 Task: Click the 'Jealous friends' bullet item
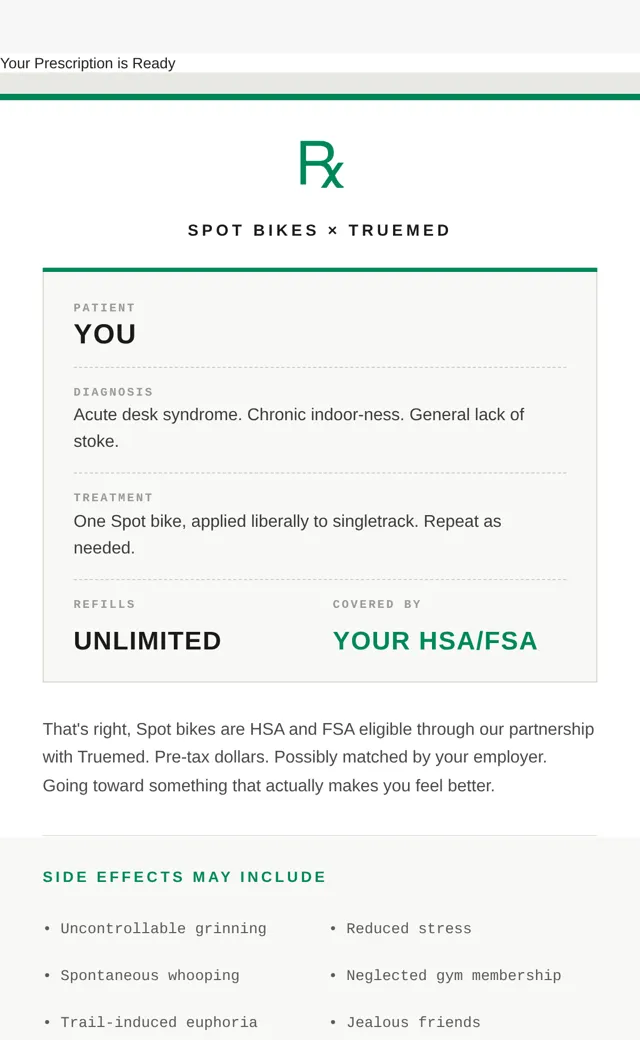(x=413, y=1022)
